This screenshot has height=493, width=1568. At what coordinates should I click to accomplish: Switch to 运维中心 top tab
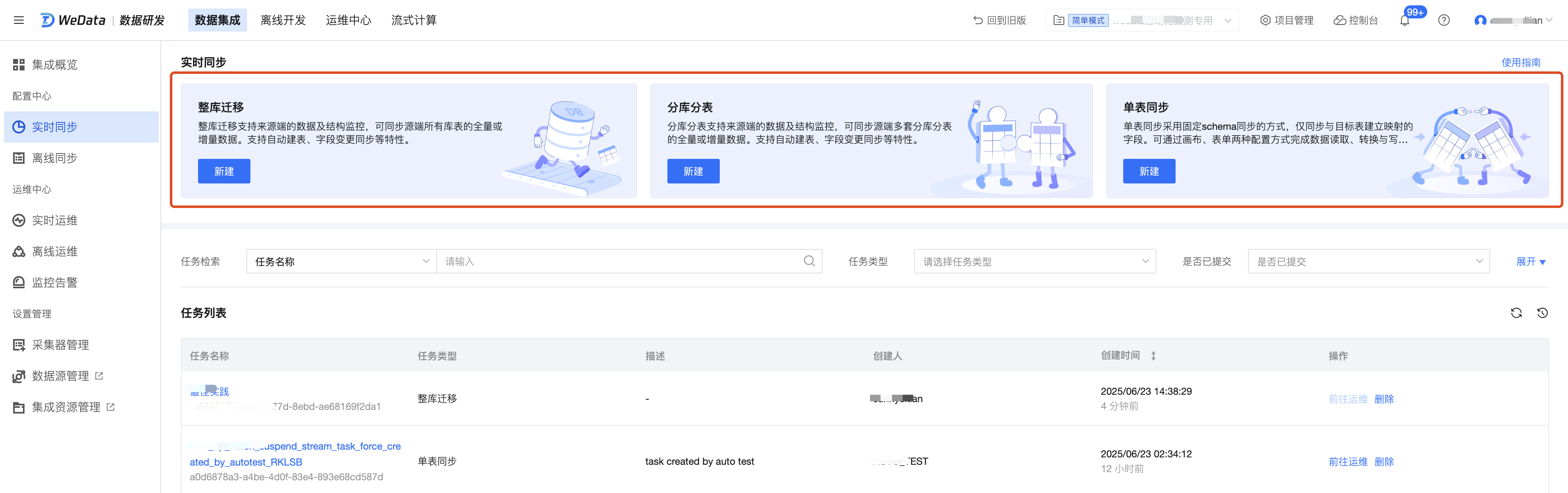[x=348, y=20]
